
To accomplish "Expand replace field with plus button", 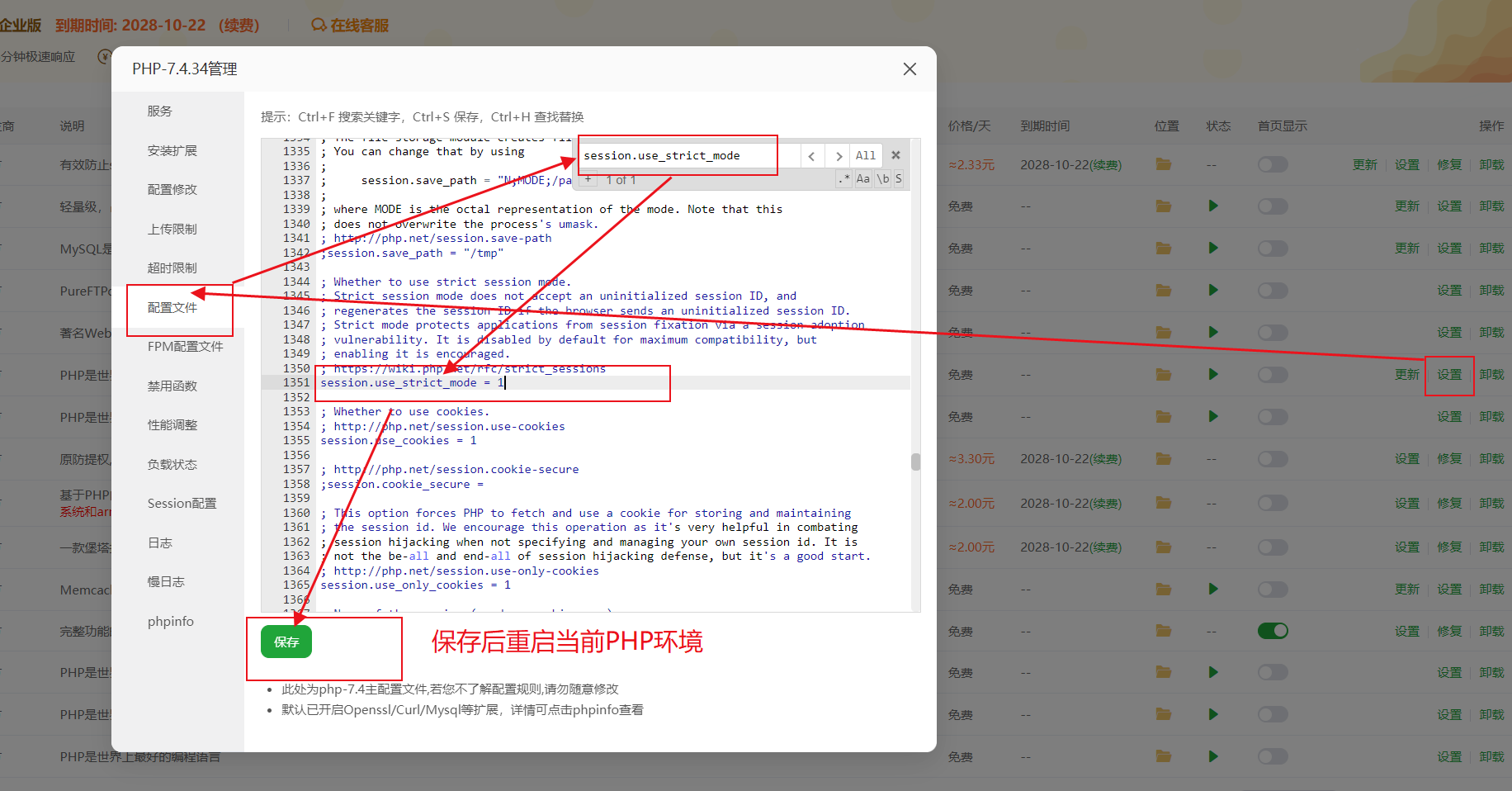I will click(588, 179).
